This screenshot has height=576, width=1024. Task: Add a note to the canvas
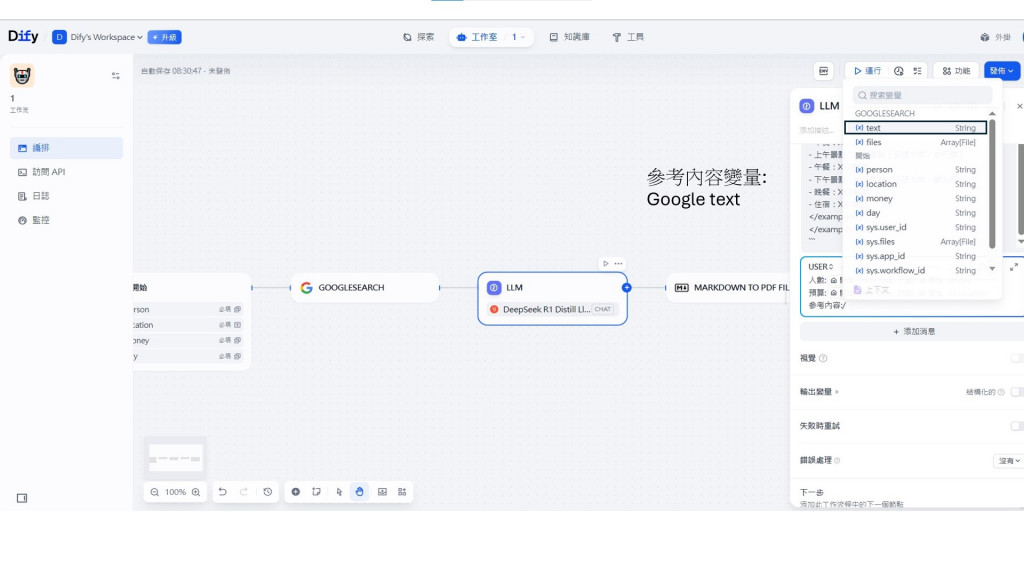pyautogui.click(x=317, y=492)
